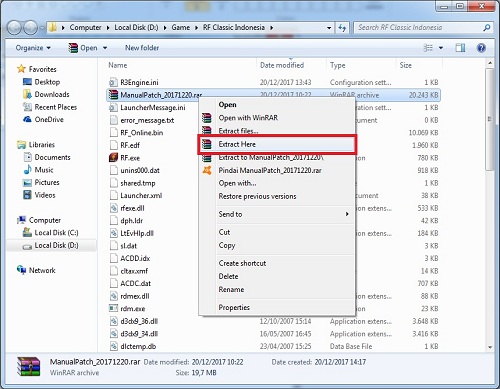This screenshot has width=500, height=389.
Task: Open the Music library
Action: [44, 170]
